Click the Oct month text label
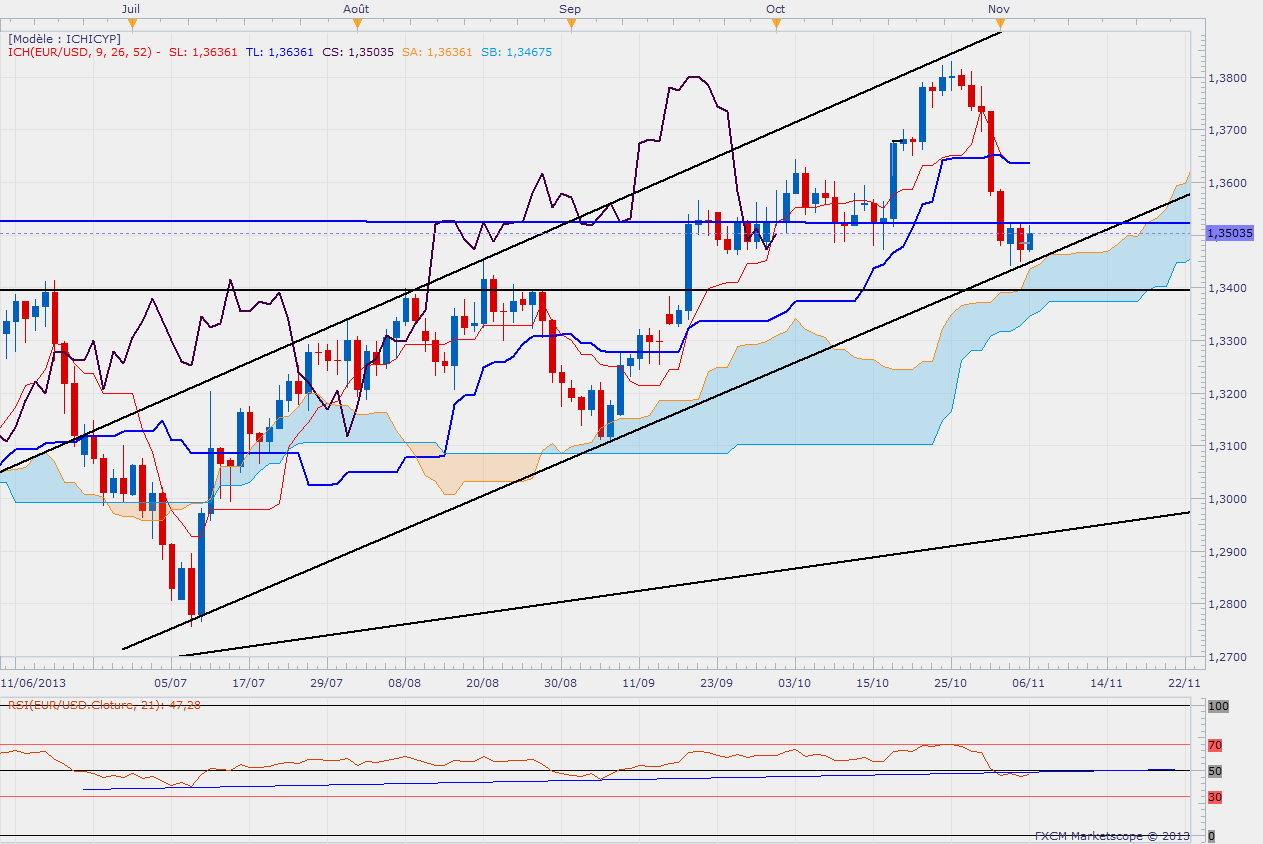 point(775,8)
